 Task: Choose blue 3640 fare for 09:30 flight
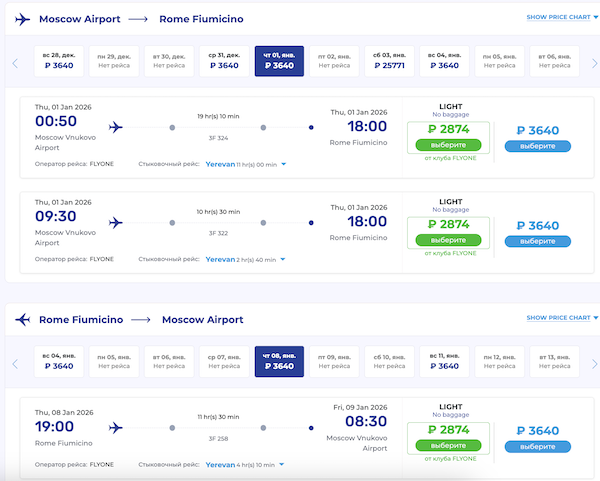pyautogui.click(x=537, y=241)
